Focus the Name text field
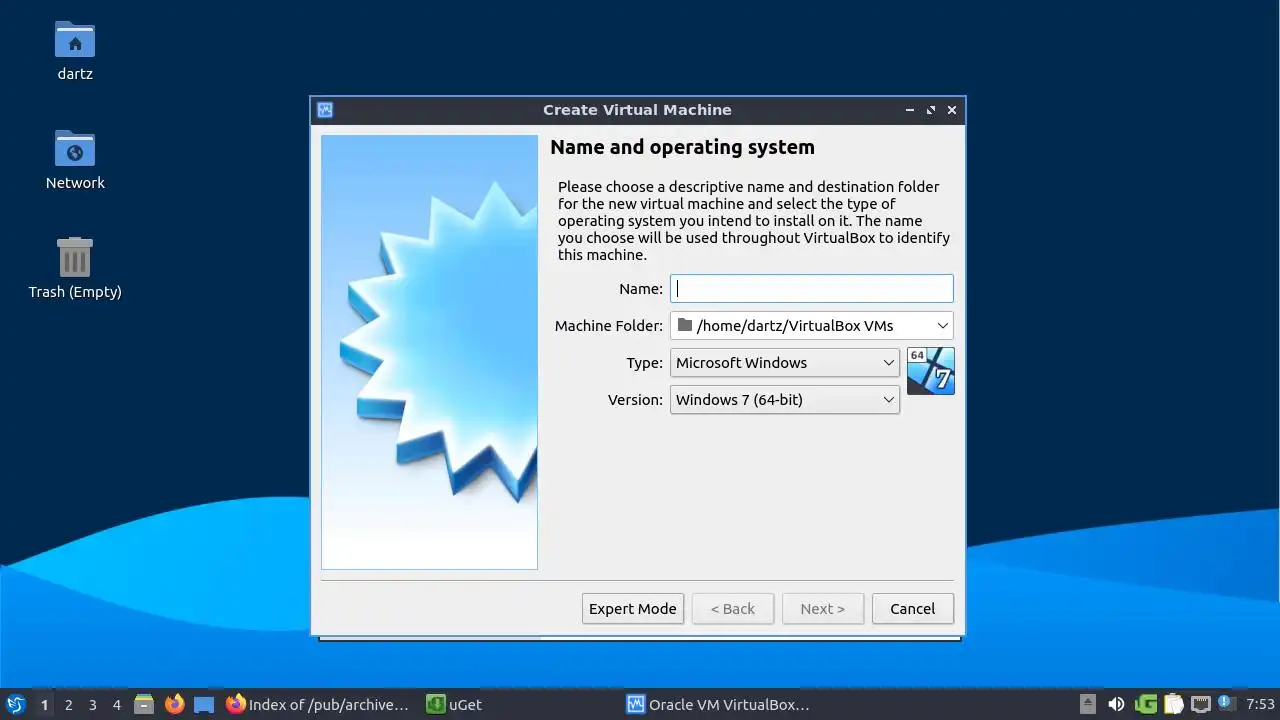The image size is (1280, 720). coord(811,289)
